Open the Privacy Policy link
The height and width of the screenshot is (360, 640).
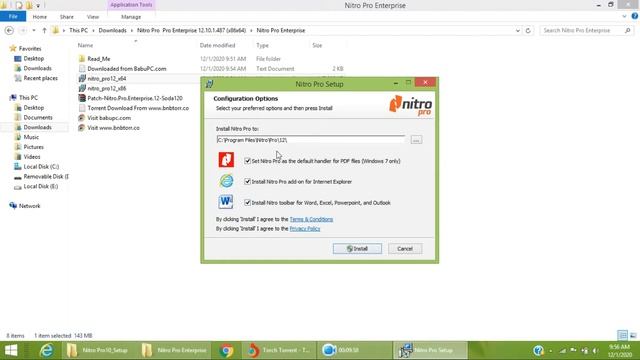(x=305, y=229)
